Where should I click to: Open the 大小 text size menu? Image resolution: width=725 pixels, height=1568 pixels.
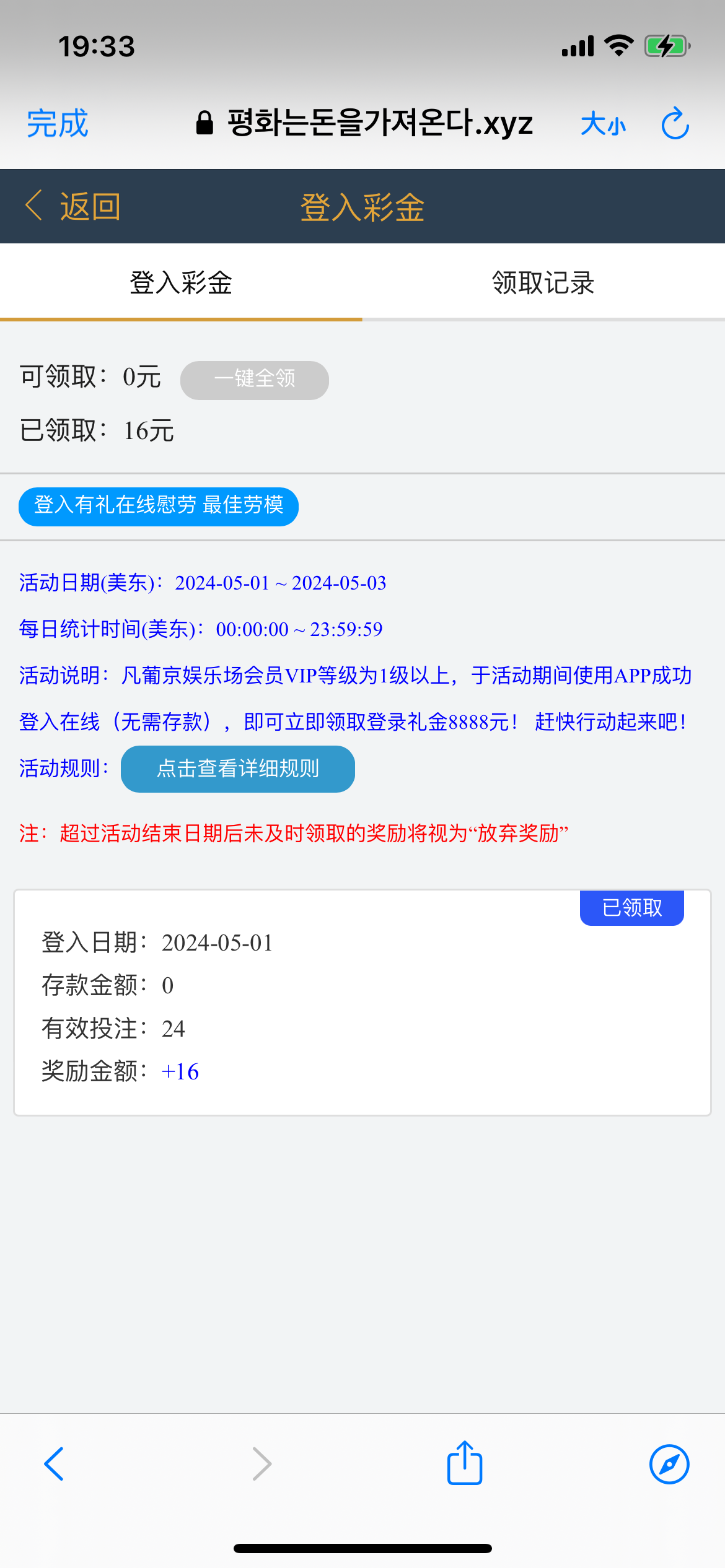coord(603,124)
